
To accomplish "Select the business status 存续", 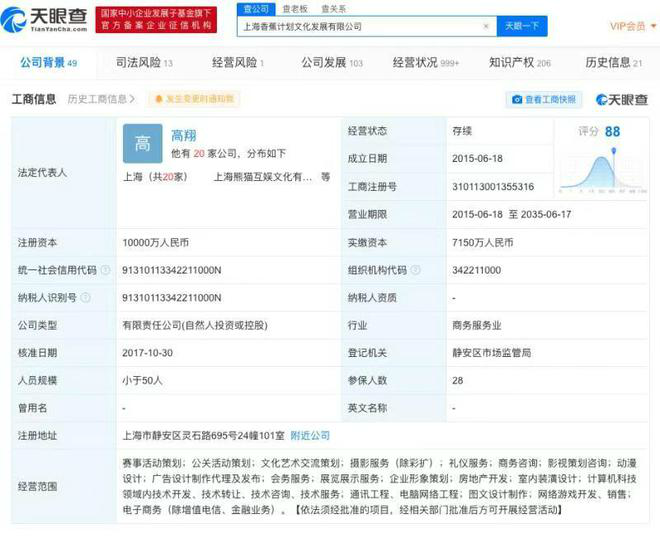I will pyautogui.click(x=462, y=131).
